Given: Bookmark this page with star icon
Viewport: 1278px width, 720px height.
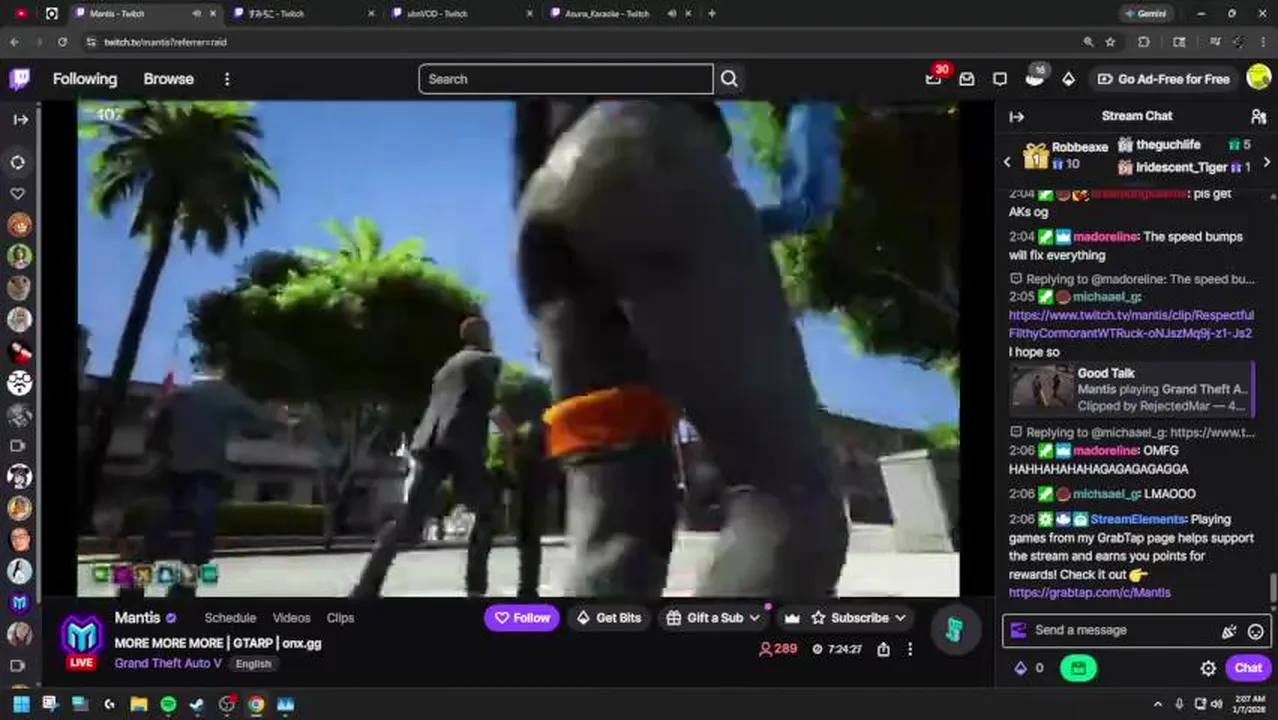Looking at the screenshot, I should tap(1110, 42).
